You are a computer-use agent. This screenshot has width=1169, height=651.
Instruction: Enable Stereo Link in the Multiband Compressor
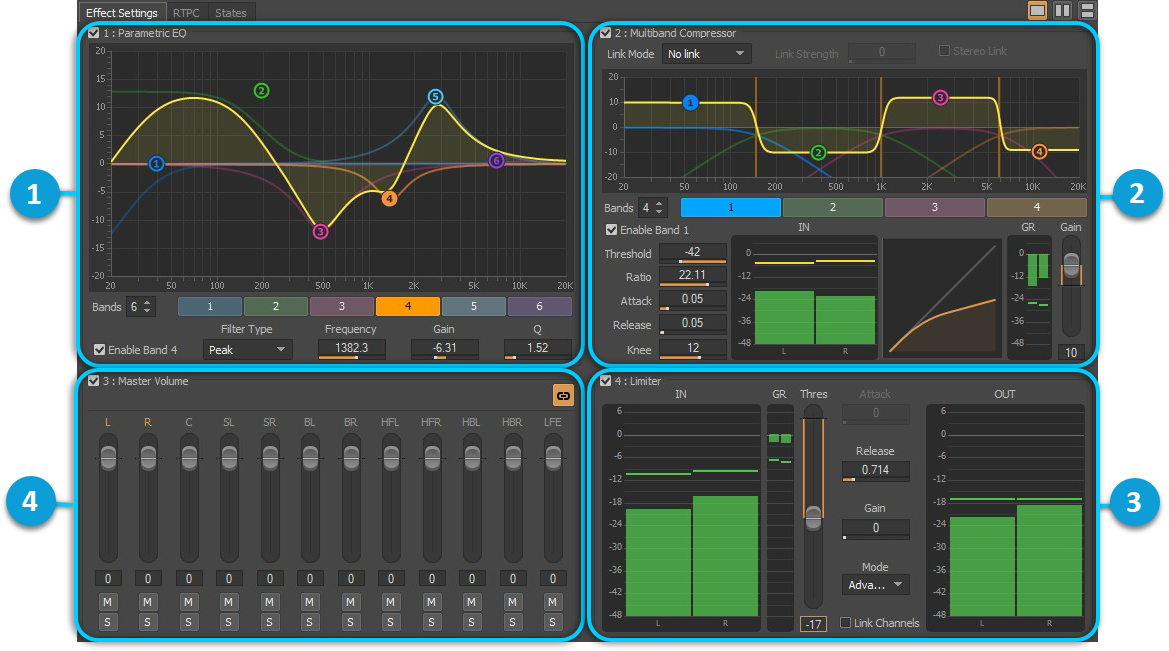942,50
